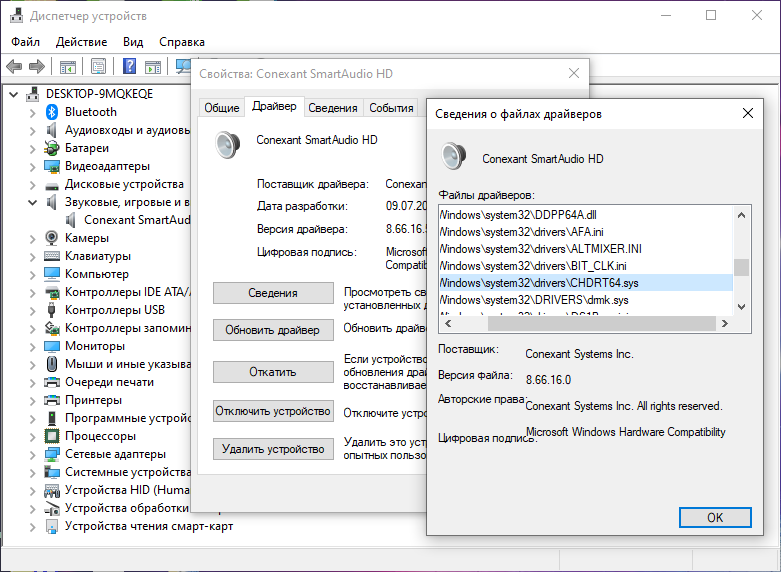Collapse the DESKTOP-9MQKEQE root node
The width and height of the screenshot is (781, 572).
pos(13,94)
